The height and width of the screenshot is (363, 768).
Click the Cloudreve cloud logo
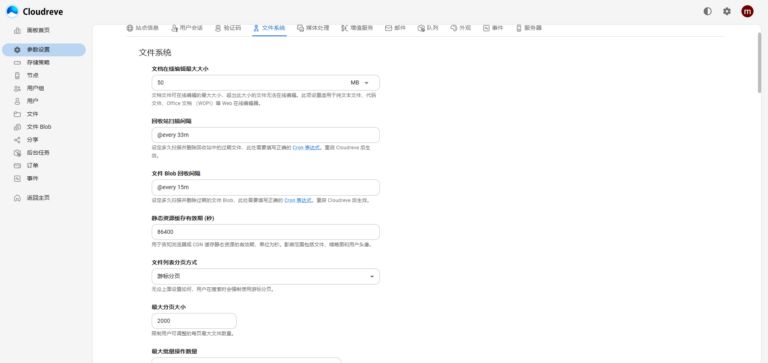(x=12, y=11)
